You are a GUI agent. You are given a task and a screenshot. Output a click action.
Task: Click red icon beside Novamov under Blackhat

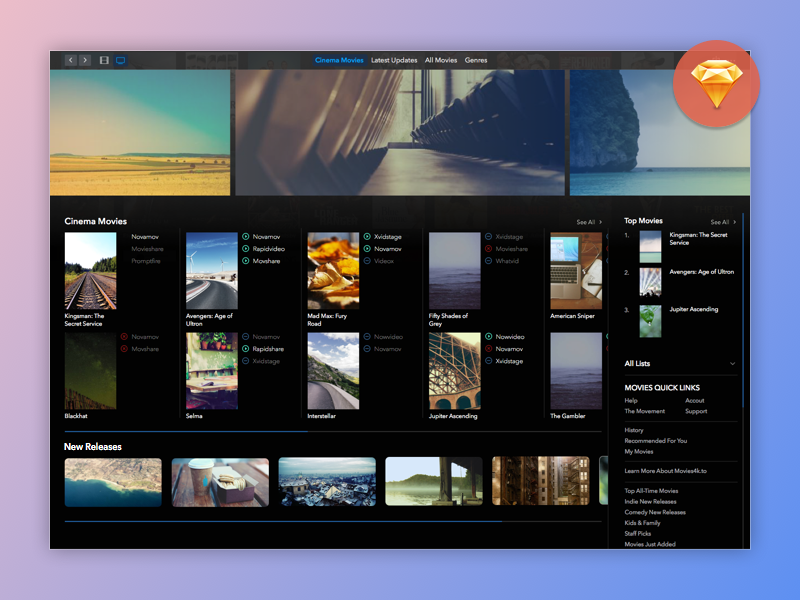pyautogui.click(x=124, y=337)
